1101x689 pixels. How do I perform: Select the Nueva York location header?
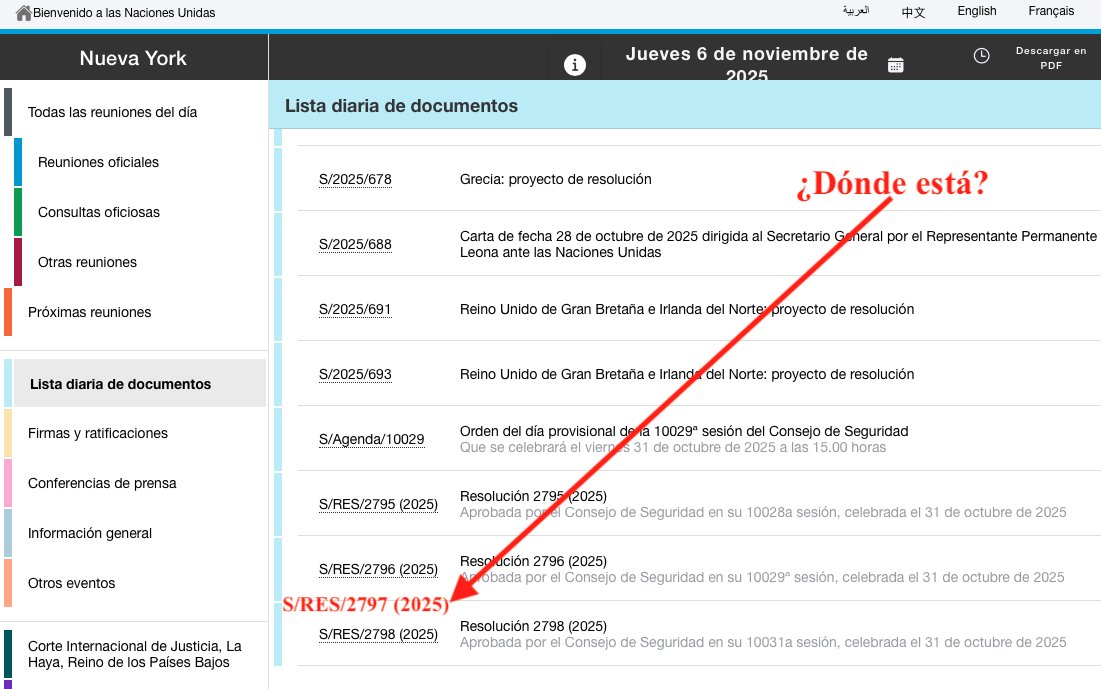click(x=133, y=58)
